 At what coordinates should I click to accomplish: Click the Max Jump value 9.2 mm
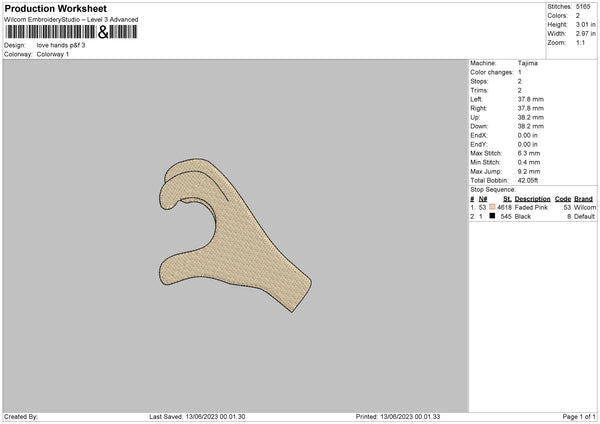[529, 172]
